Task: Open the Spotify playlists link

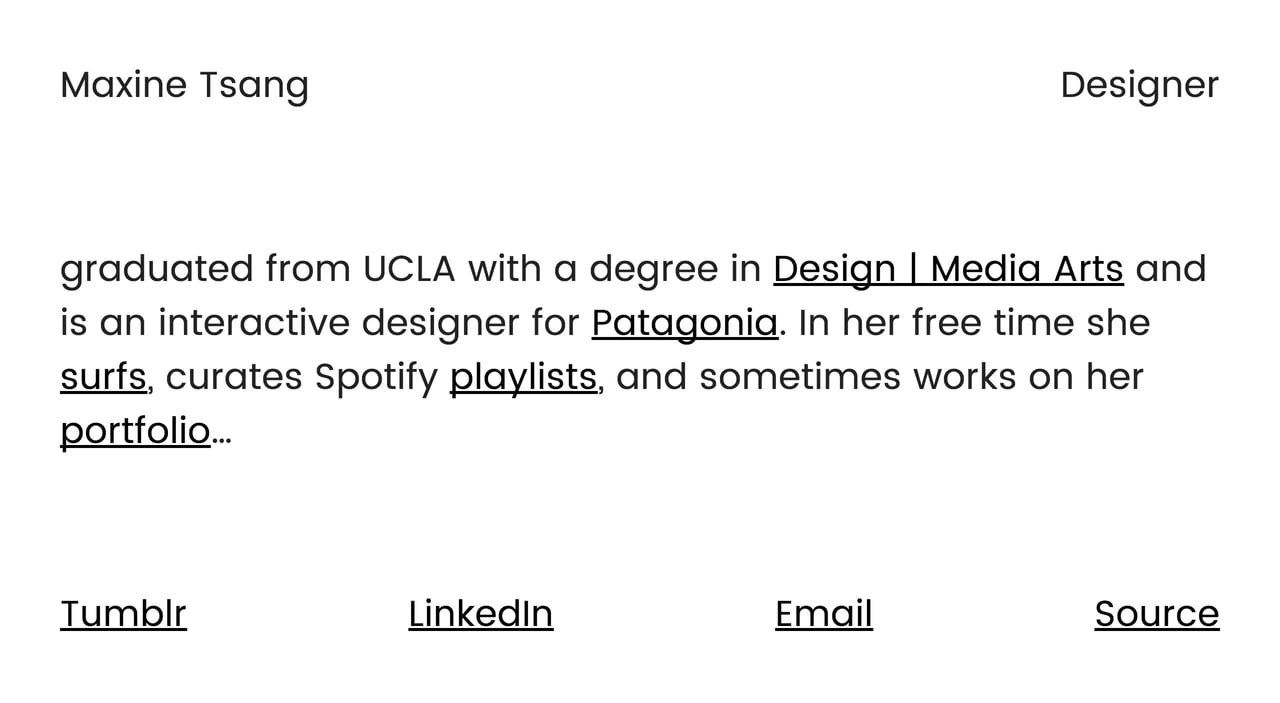Action: (522, 376)
